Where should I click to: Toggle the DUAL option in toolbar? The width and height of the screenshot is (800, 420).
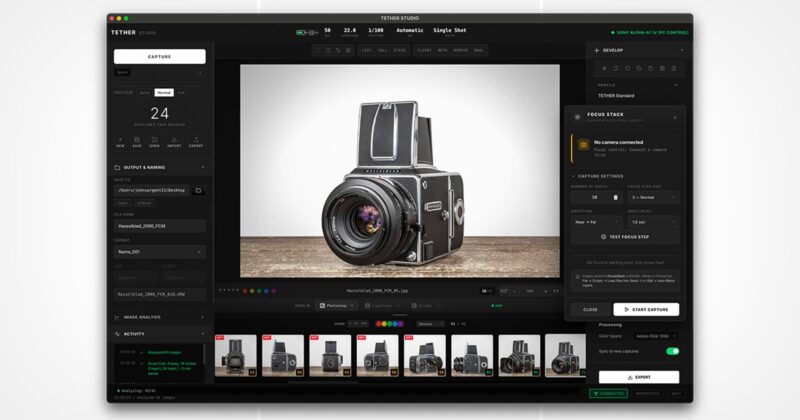tap(479, 50)
